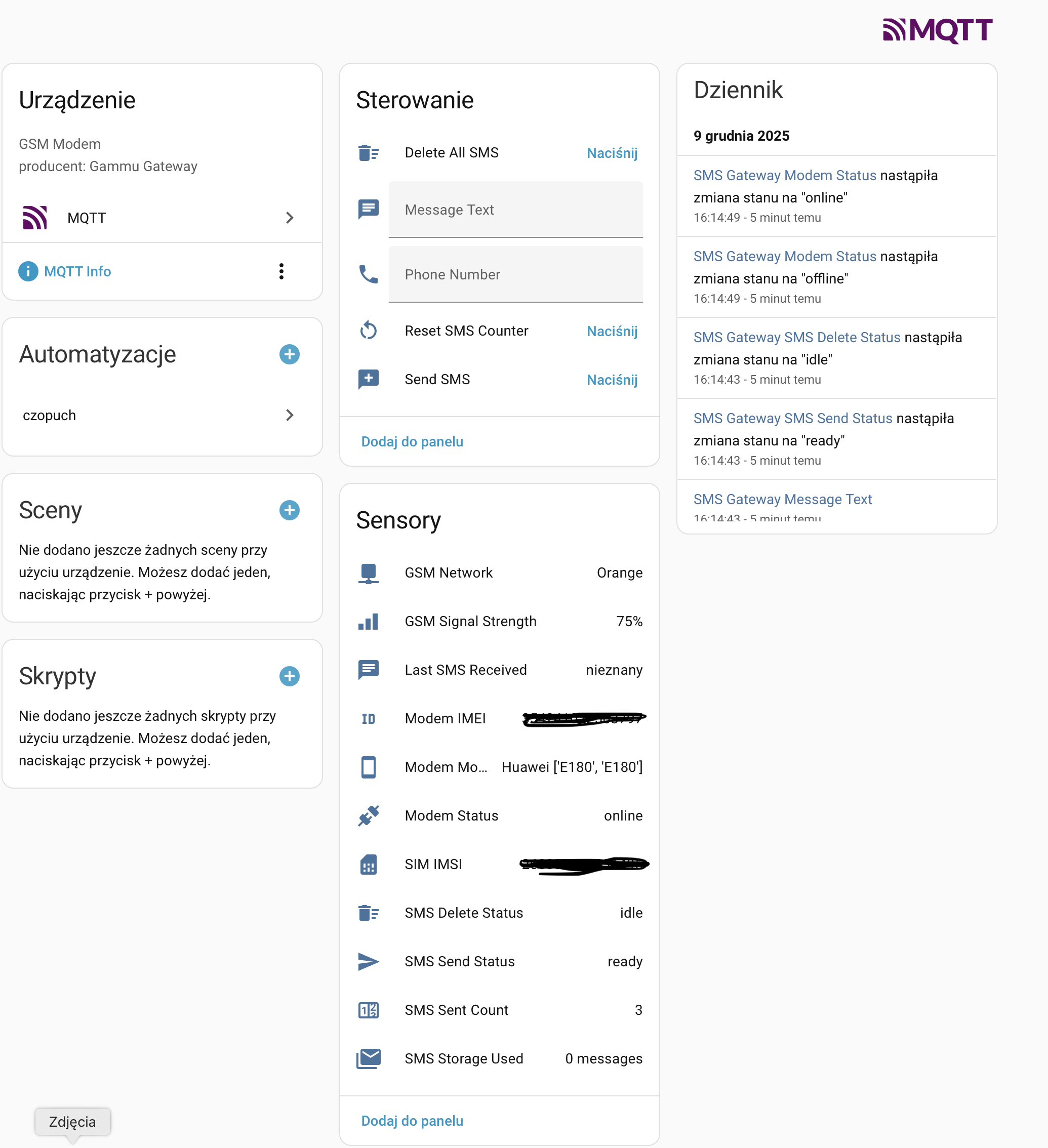The width and height of the screenshot is (1048, 1148).
Task: Open the czopuch automation chevron
Action: click(290, 415)
